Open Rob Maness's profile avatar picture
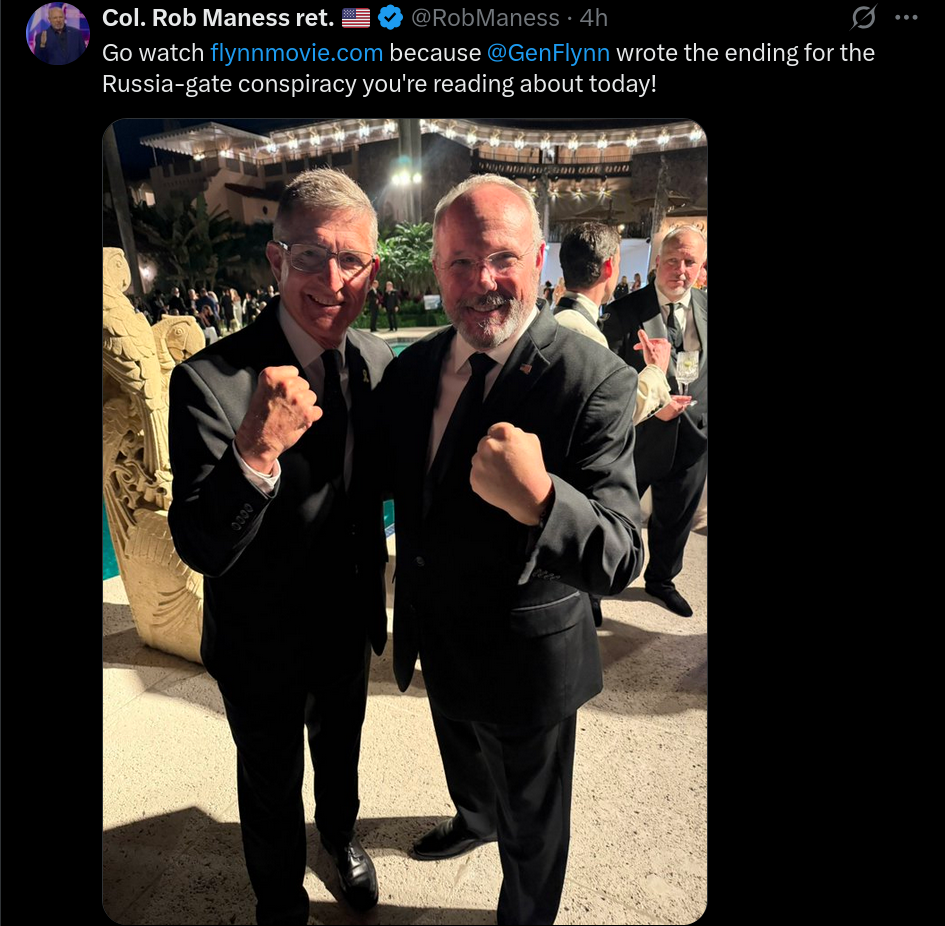The image size is (945, 926). coord(58,34)
